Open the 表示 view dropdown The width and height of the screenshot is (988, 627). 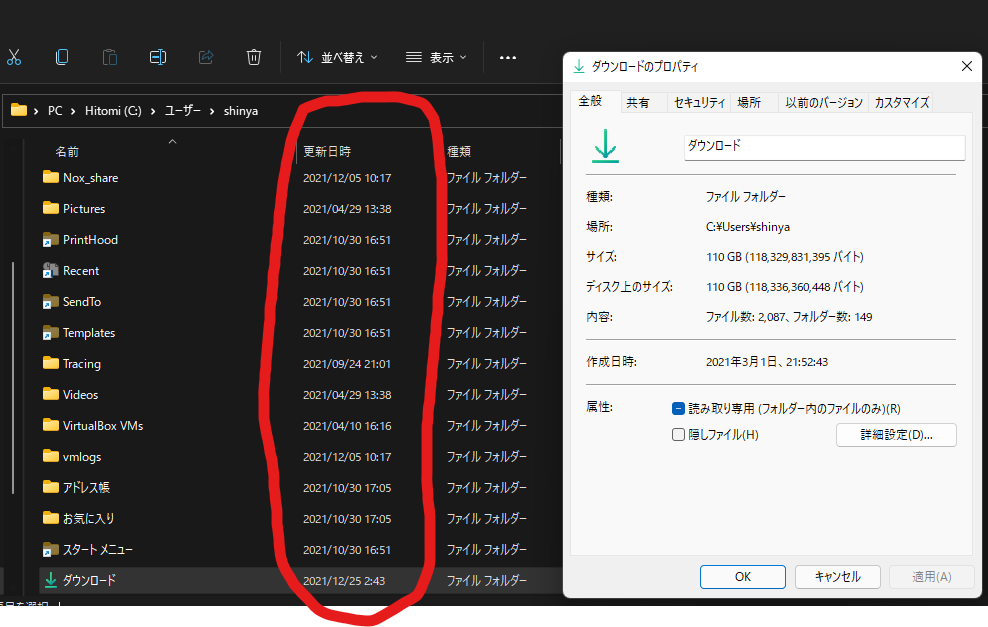[437, 57]
